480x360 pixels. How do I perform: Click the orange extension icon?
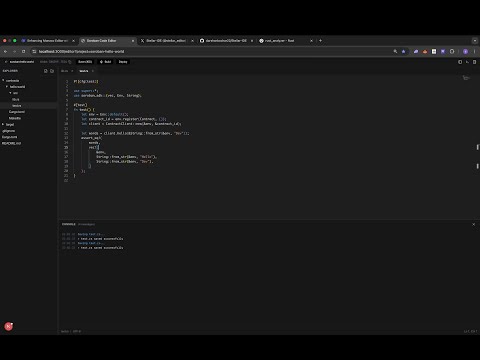425,51
